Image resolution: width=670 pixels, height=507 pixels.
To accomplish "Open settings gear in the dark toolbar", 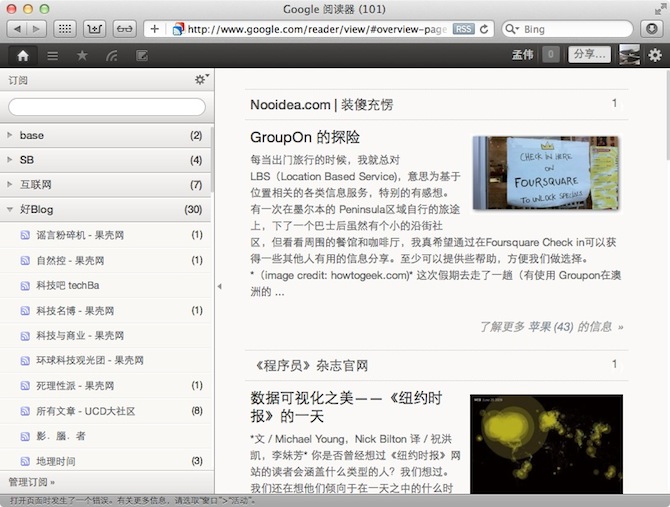I will [x=655, y=55].
